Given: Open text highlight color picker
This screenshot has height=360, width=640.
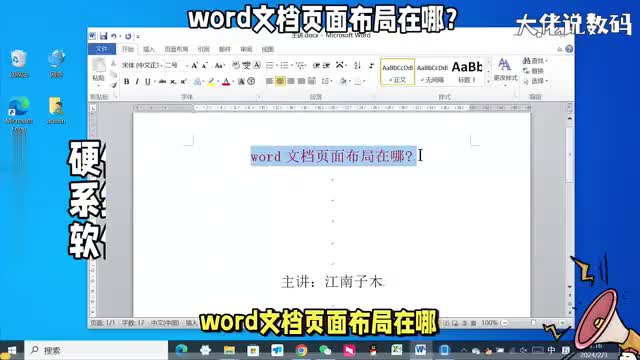Looking at the screenshot, I should coord(213,82).
